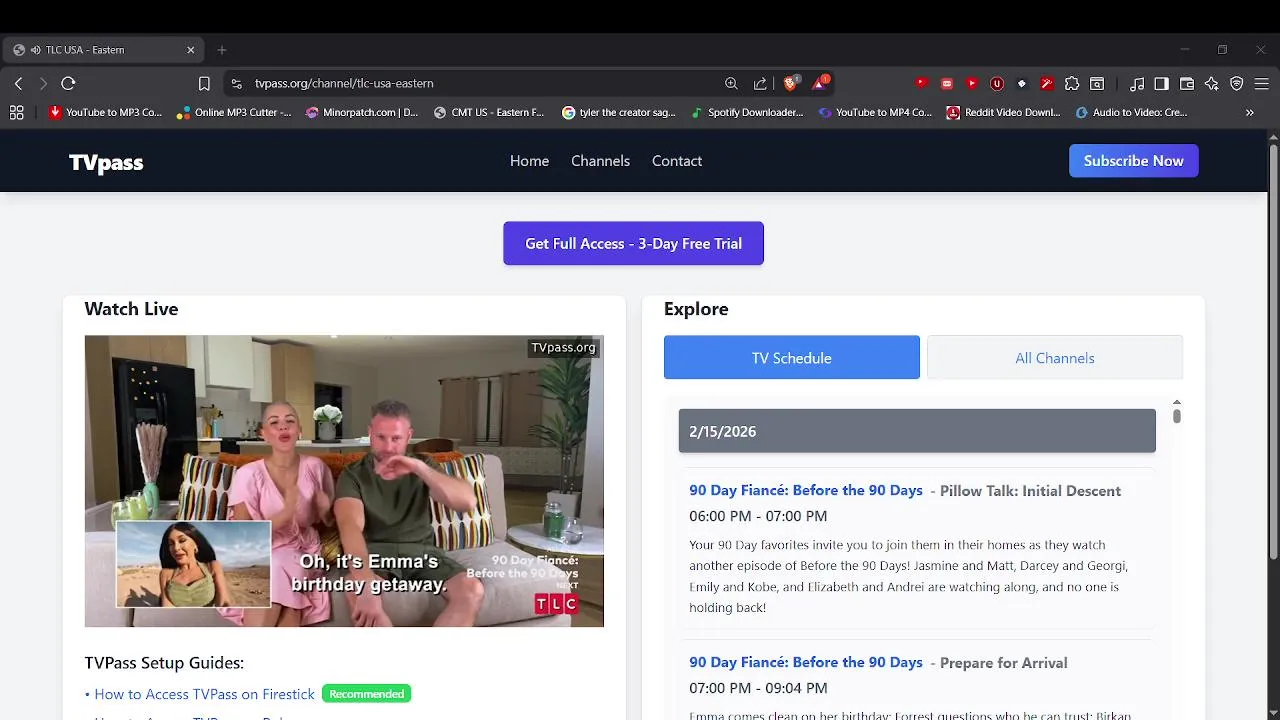
Task: Open the Online MP3 Cutter bookmark
Action: point(233,113)
